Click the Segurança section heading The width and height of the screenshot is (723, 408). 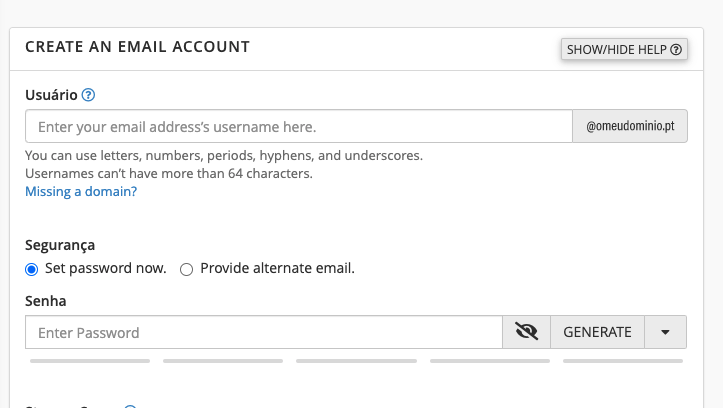[x=60, y=244]
